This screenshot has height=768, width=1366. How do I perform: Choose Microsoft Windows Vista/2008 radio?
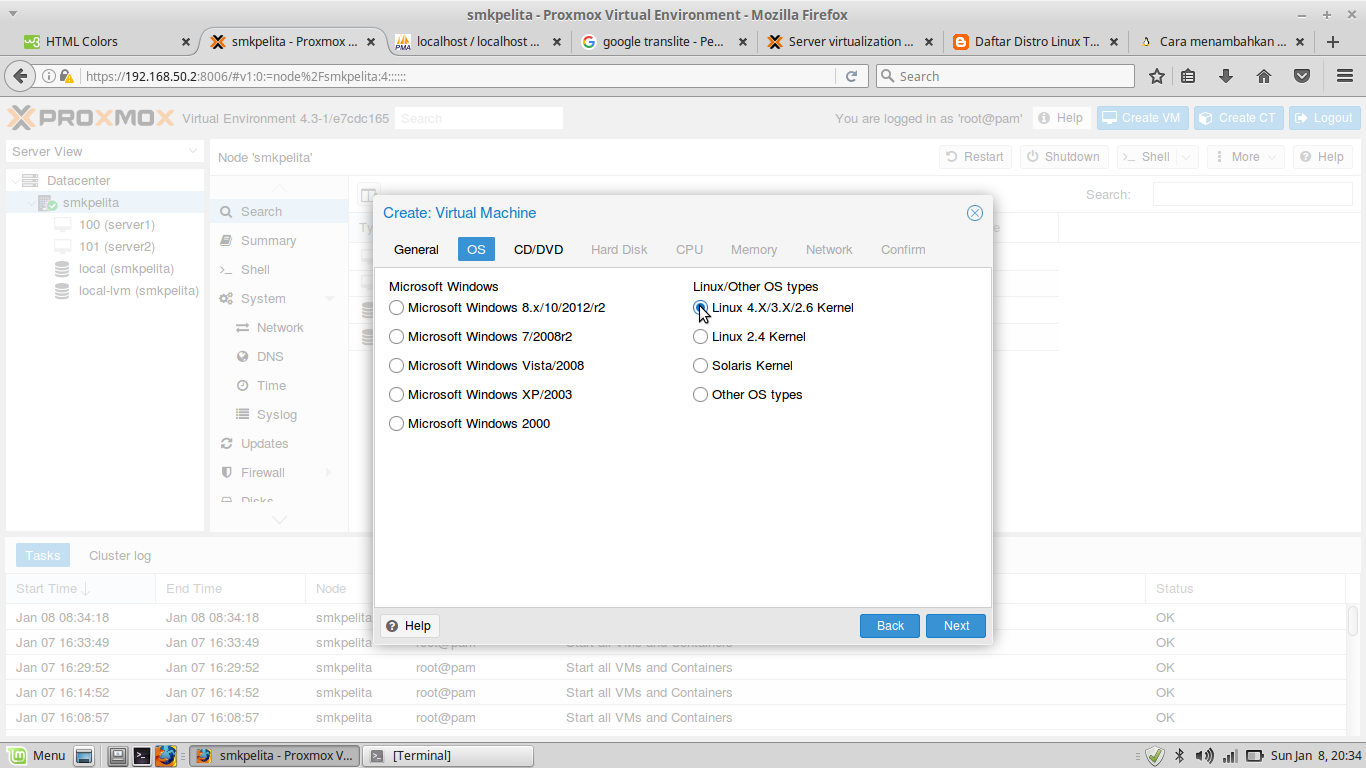coord(397,366)
